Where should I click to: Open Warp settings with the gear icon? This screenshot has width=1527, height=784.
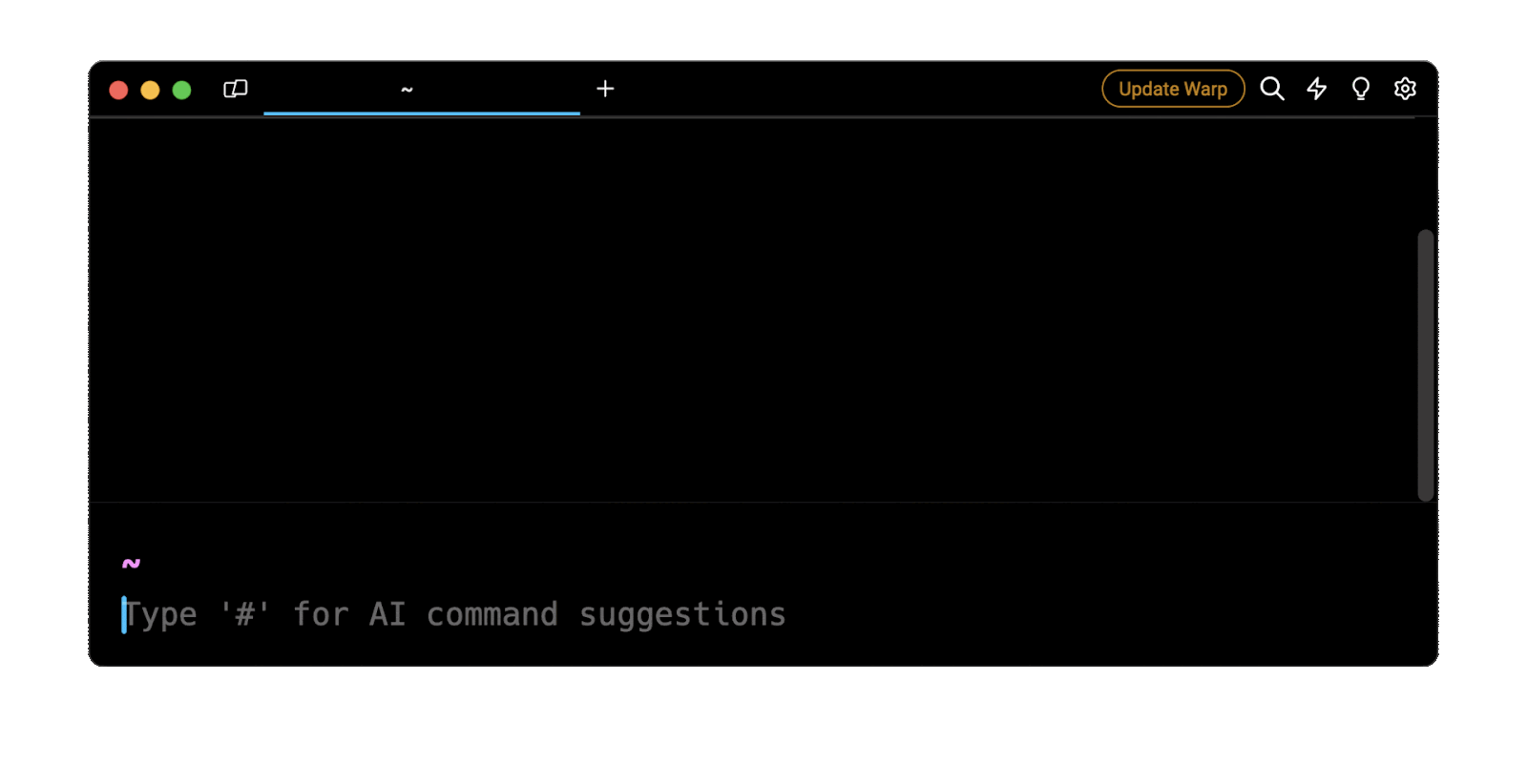[1404, 89]
